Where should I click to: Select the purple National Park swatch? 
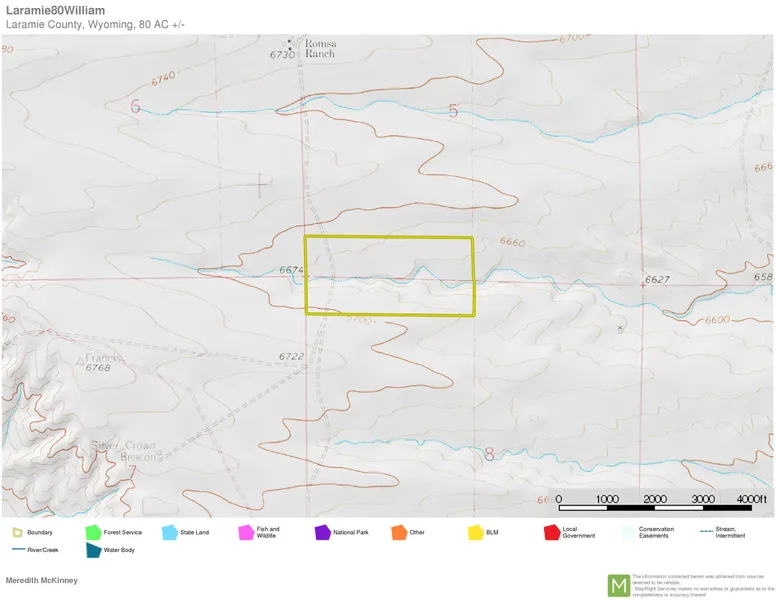point(322,533)
